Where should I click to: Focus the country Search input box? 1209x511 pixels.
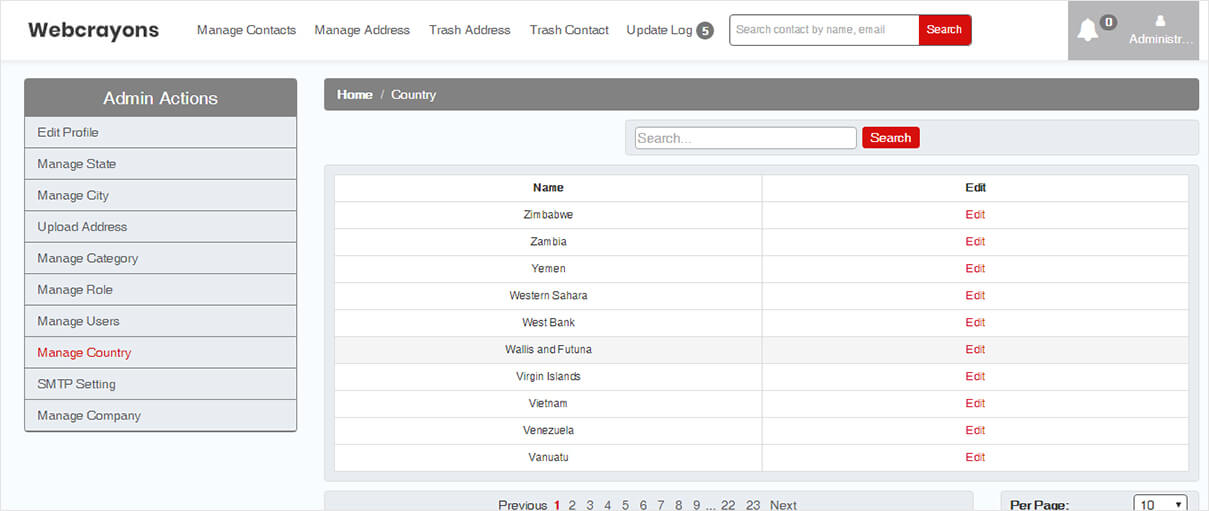(745, 138)
